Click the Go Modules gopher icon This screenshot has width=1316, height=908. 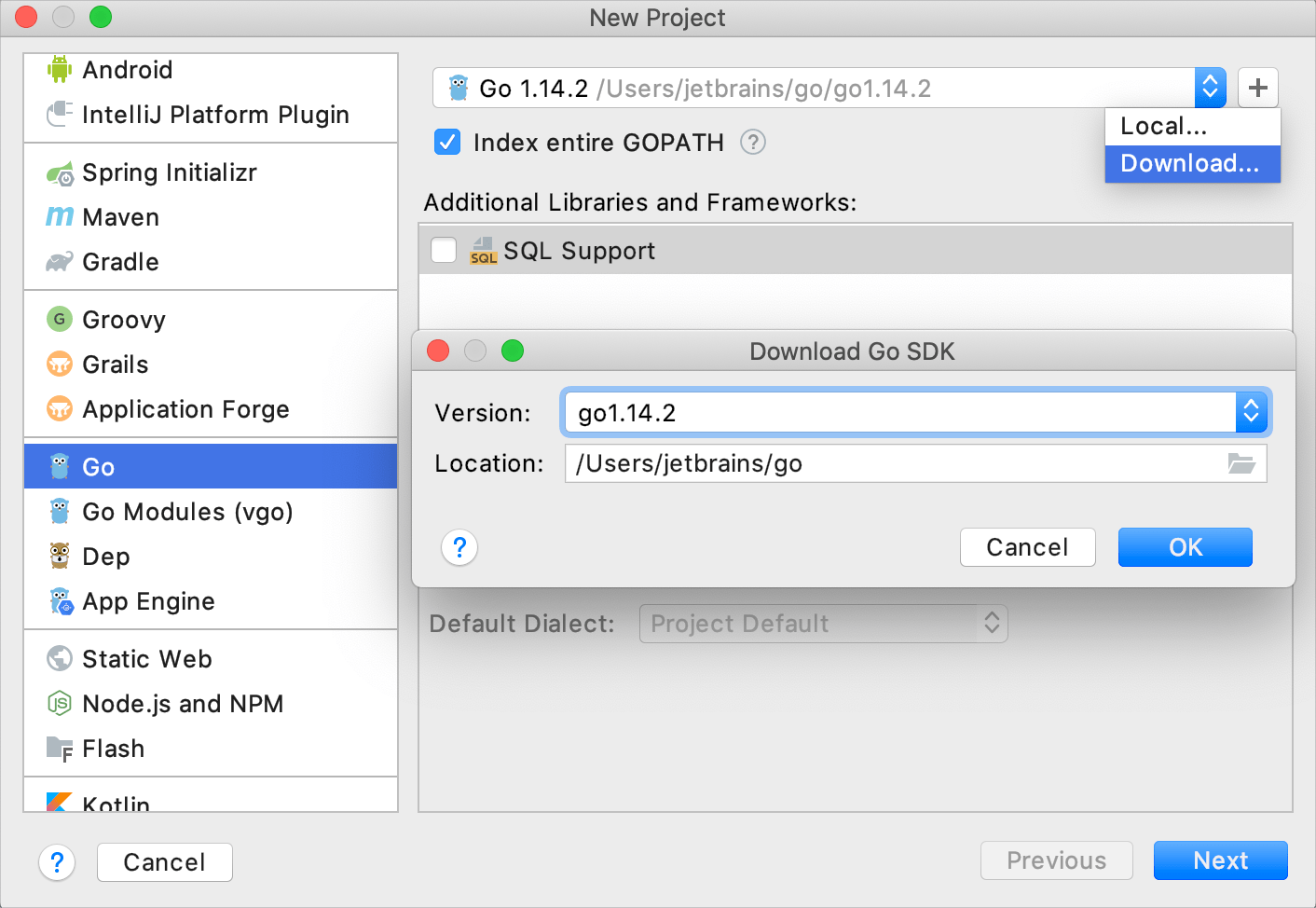point(60,511)
